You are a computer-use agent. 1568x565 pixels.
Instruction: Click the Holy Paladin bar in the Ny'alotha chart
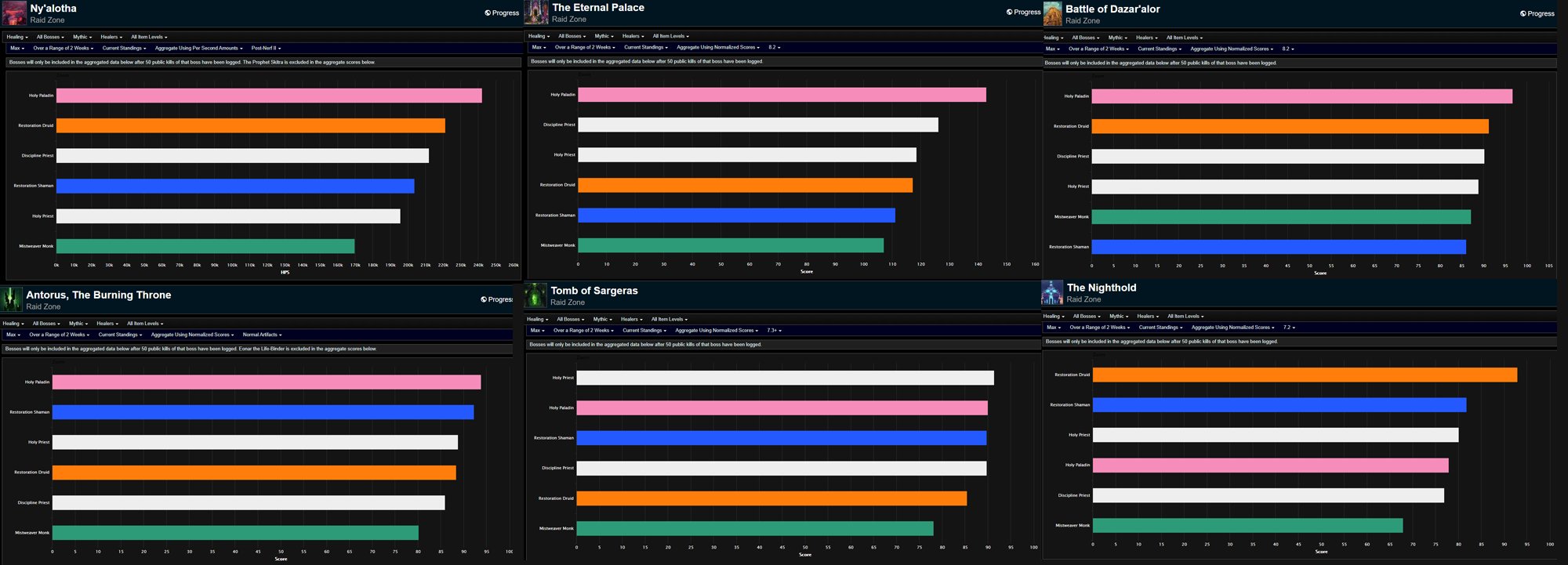pyautogui.click(x=269, y=96)
